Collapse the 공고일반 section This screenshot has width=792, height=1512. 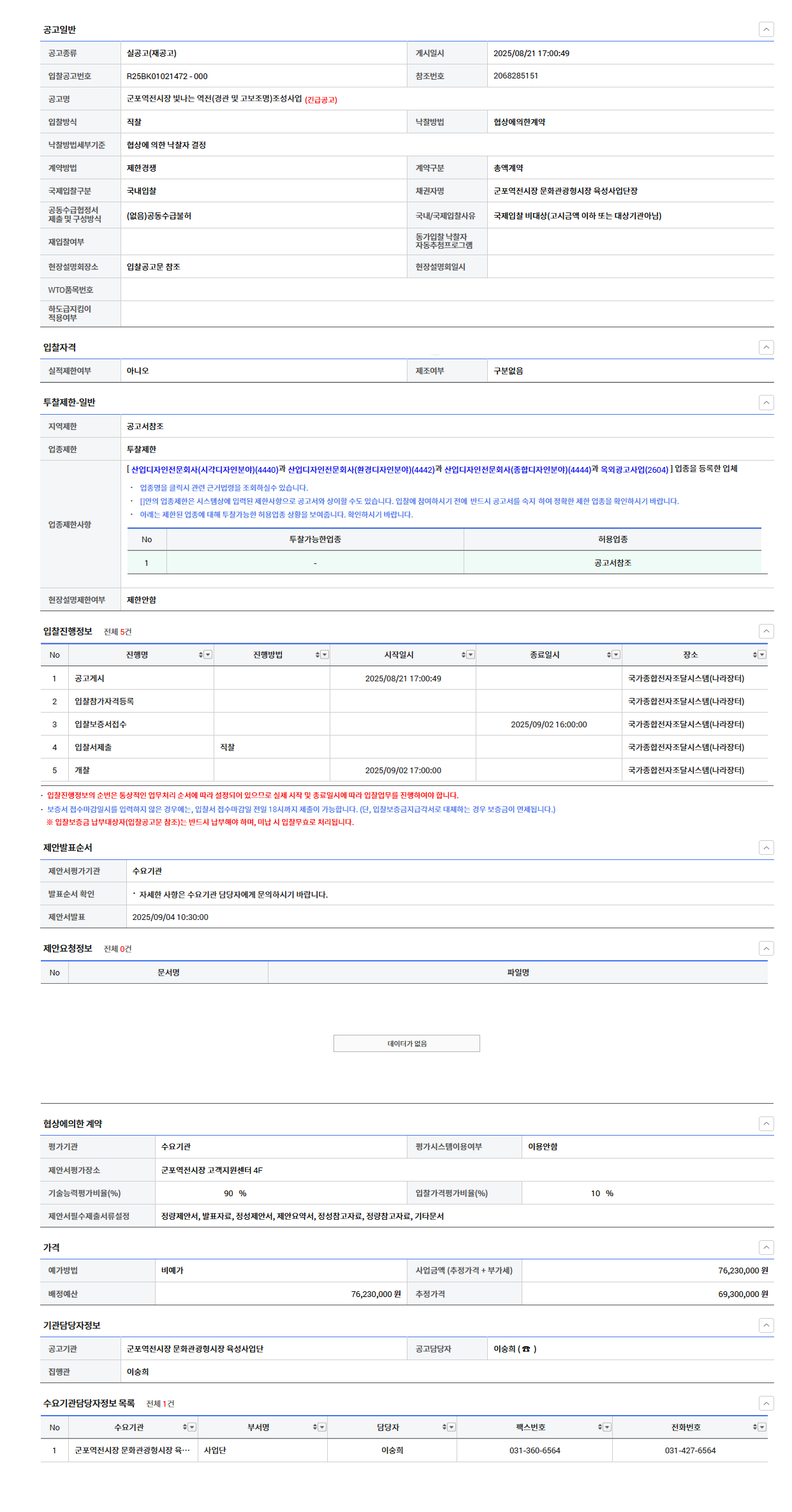pos(766,29)
